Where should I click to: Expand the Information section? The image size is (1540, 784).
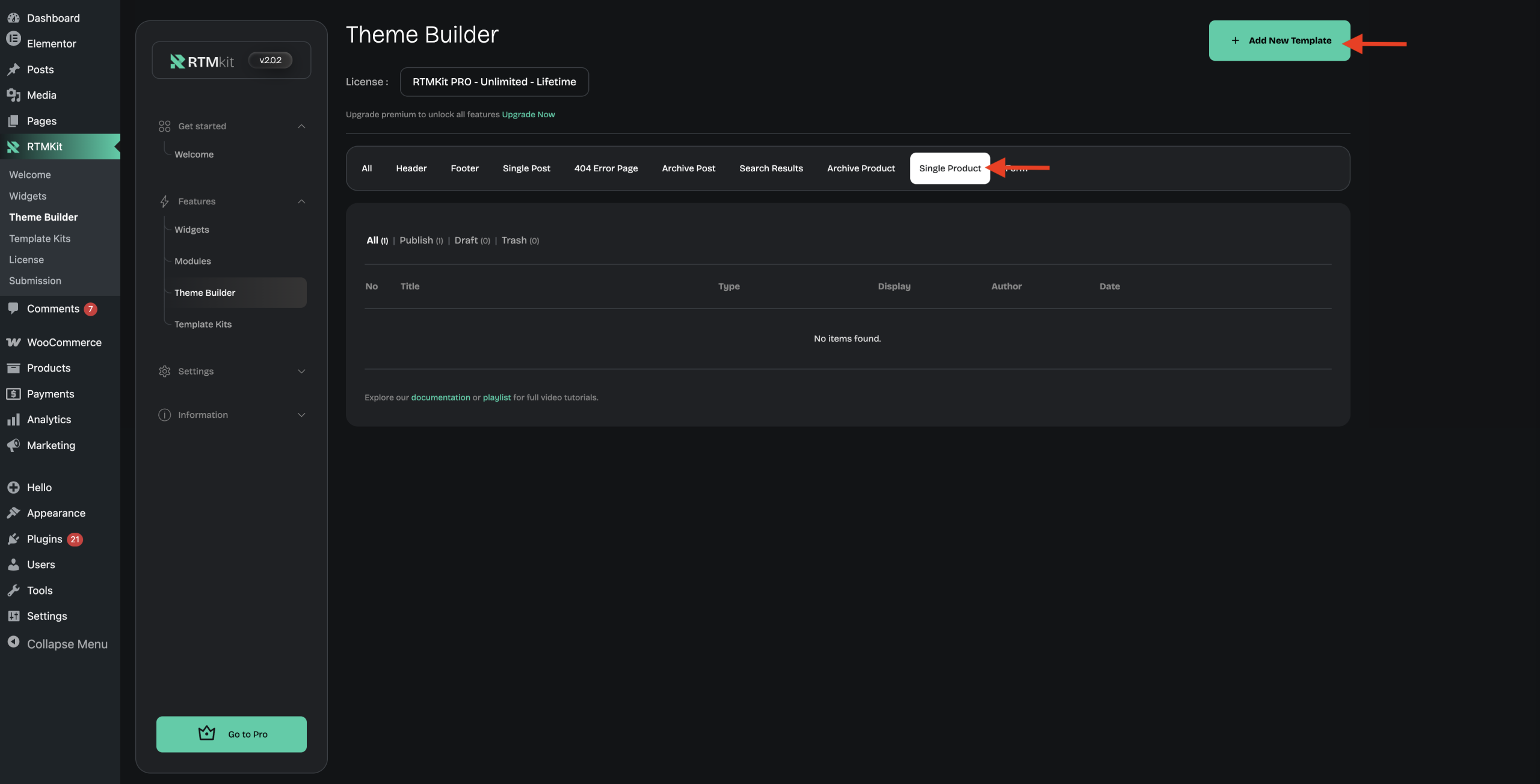(x=301, y=415)
